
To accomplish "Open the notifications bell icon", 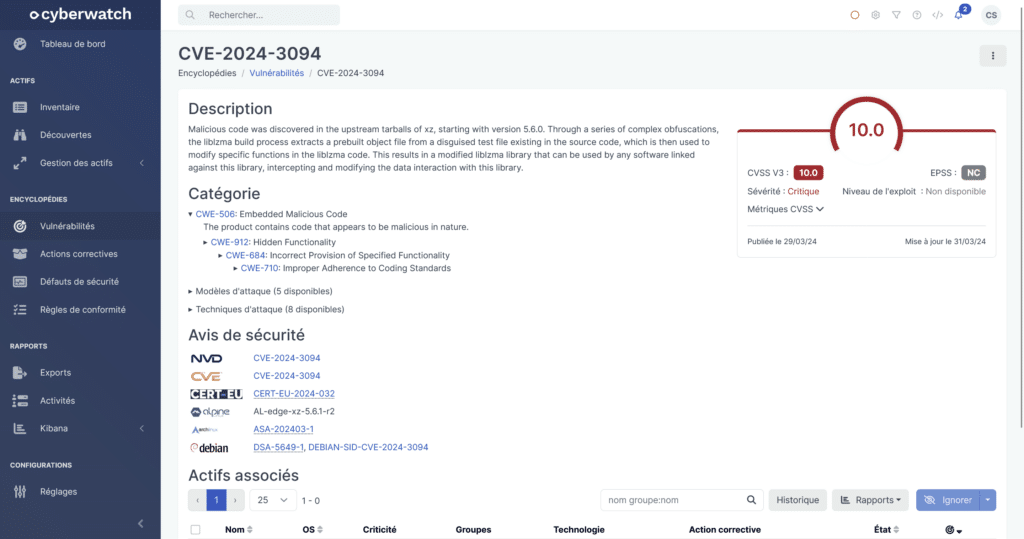I will (x=959, y=15).
